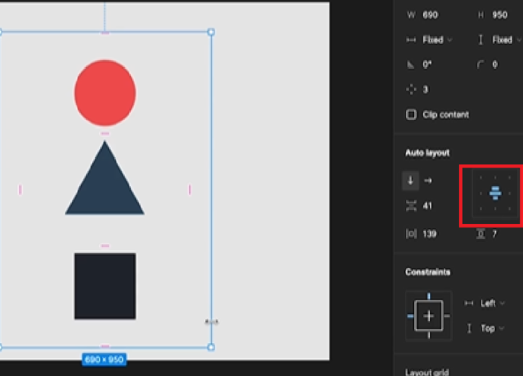Click the vertical padding icon beside 7
This screenshot has width=523, height=377.
481,234
